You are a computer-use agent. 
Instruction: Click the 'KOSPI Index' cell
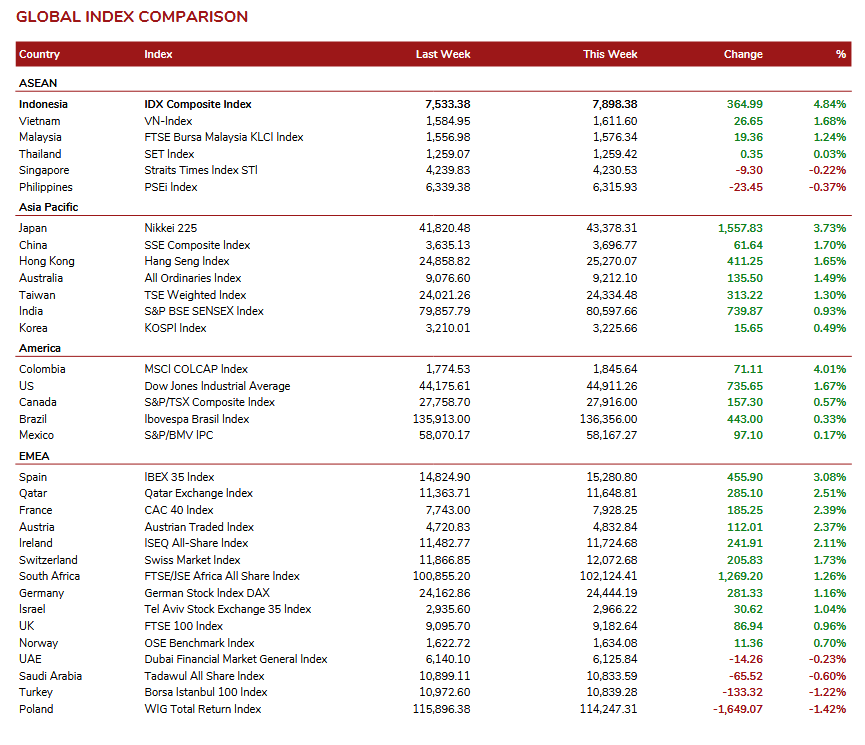[175, 328]
